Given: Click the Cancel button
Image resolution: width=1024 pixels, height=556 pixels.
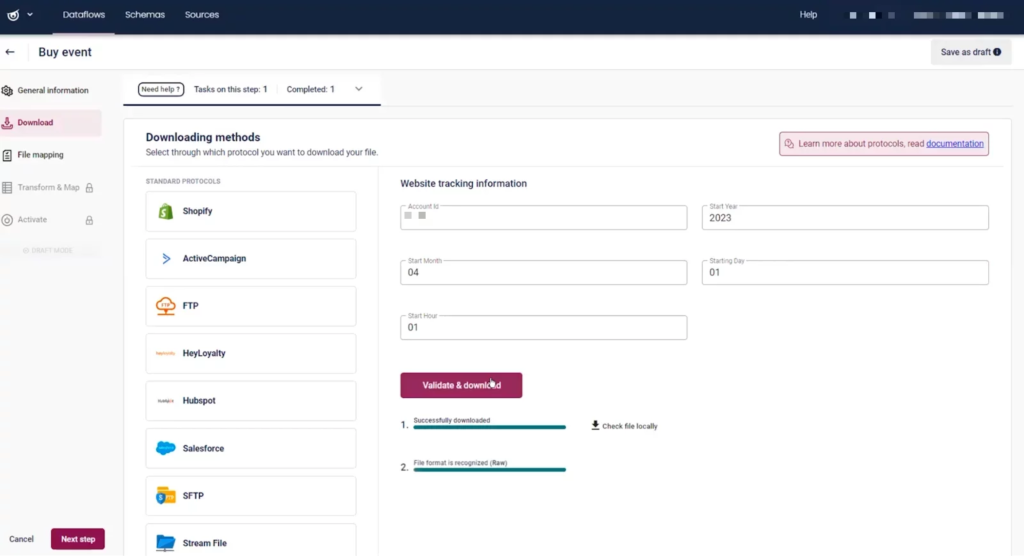Looking at the screenshot, I should [21, 540].
